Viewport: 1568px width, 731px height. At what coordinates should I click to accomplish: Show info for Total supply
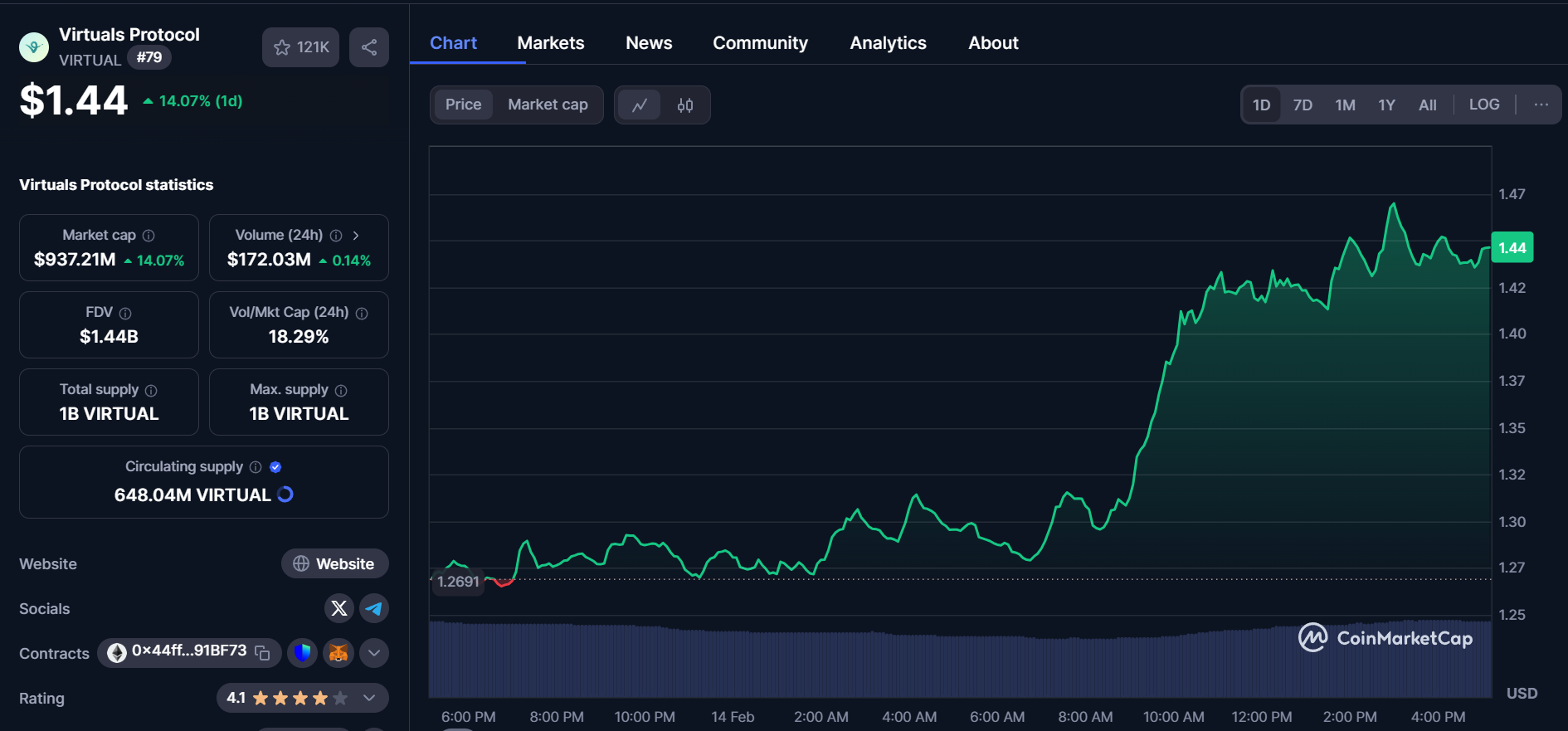[x=151, y=390]
